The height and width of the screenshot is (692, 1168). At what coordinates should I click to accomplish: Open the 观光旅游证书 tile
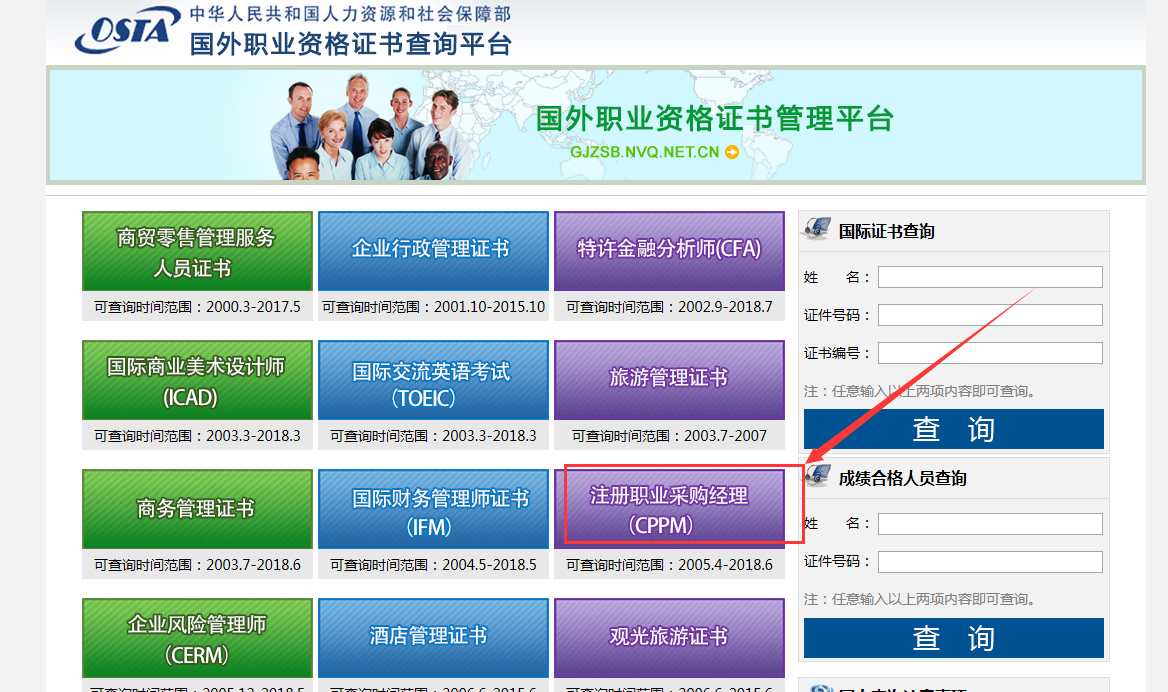pos(669,638)
